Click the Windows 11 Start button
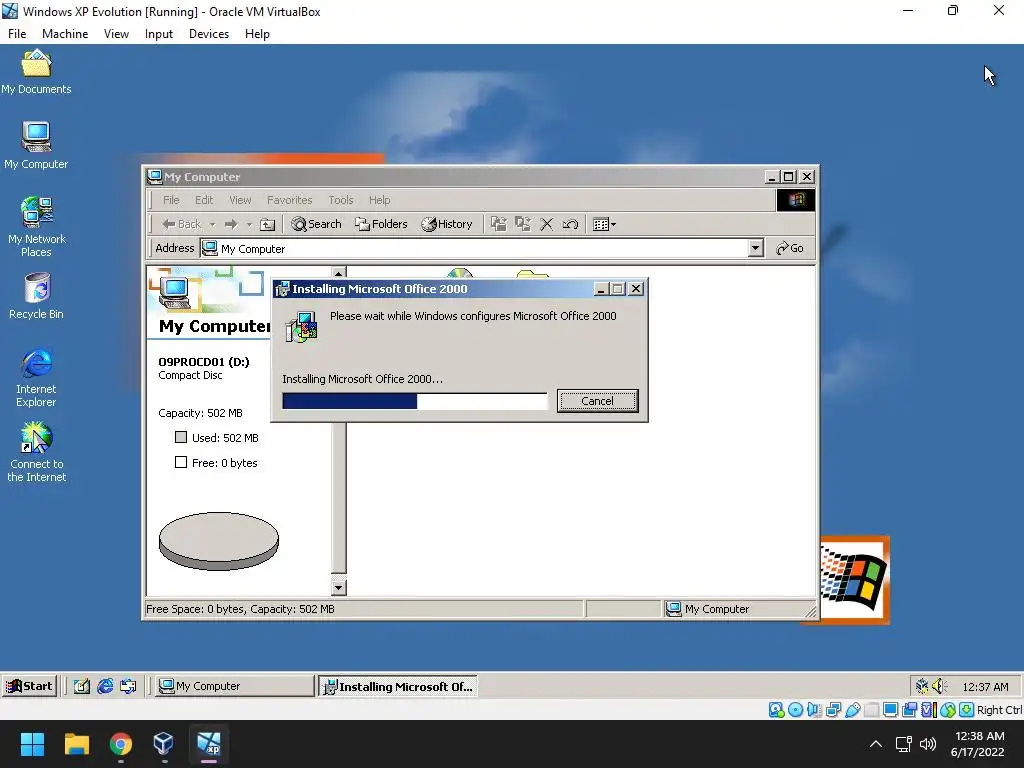This screenshot has height=768, width=1024. [x=32, y=743]
